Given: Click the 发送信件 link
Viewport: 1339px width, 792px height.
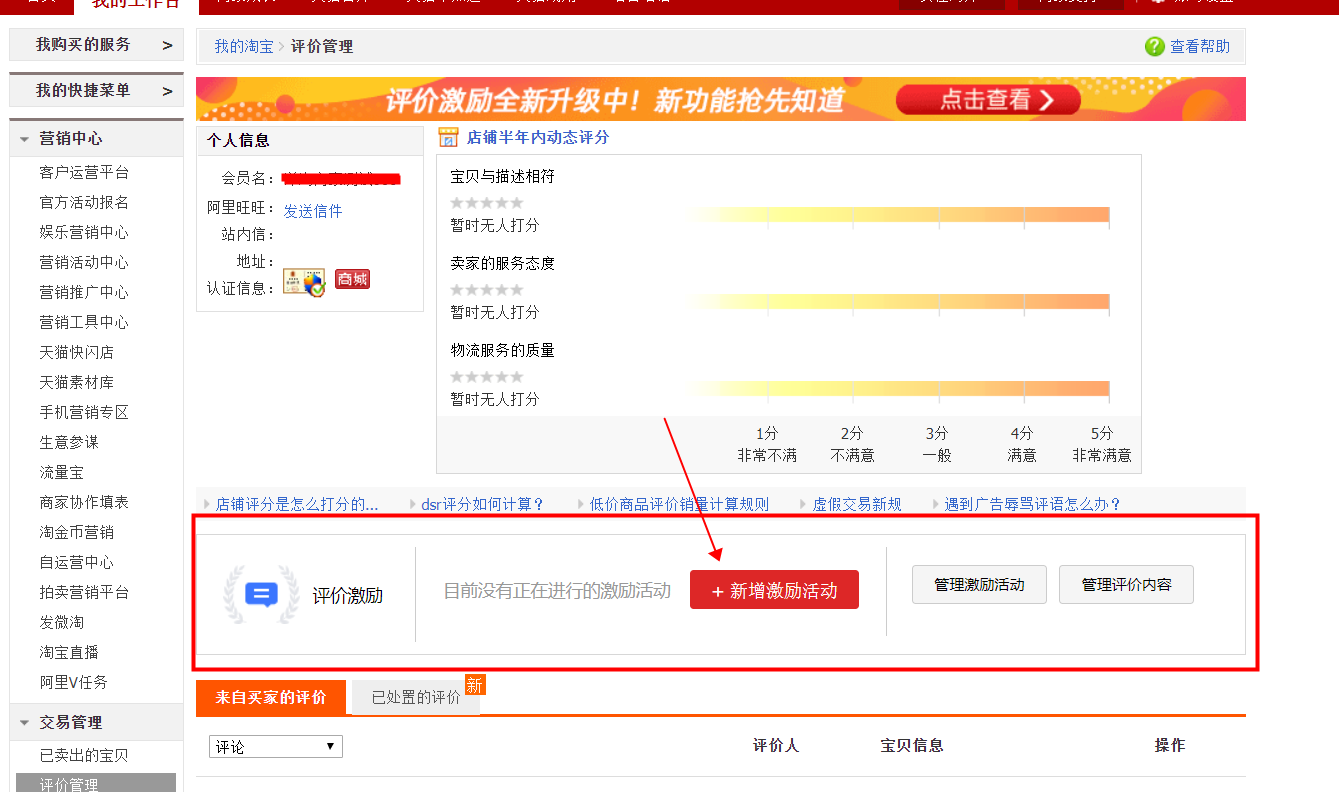Looking at the screenshot, I should tap(313, 211).
